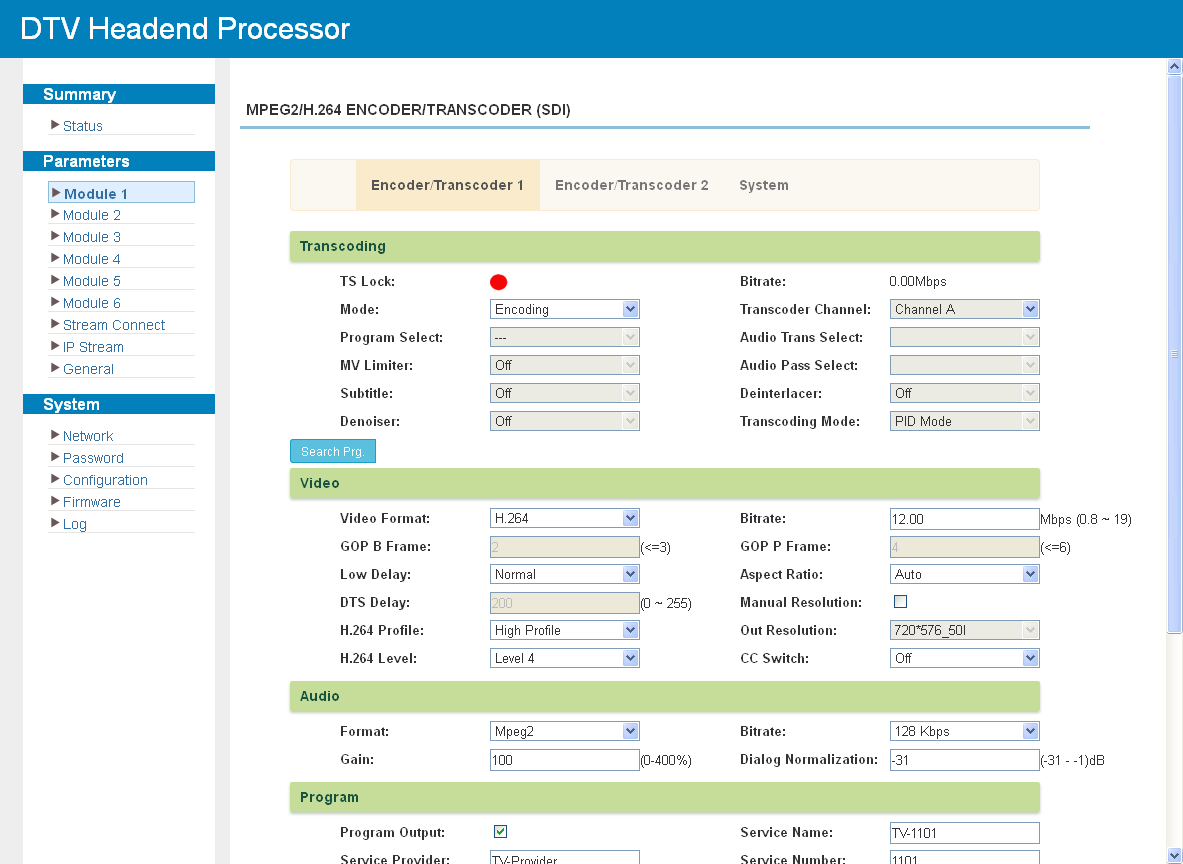The height and width of the screenshot is (864, 1183).
Task: Open the H.264 Profile dropdown
Action: pyautogui.click(x=564, y=630)
